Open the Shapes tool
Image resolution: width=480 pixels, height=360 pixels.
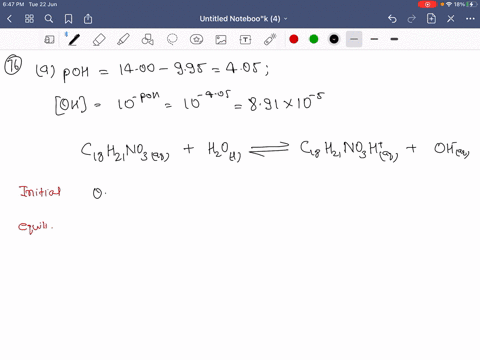point(147,39)
